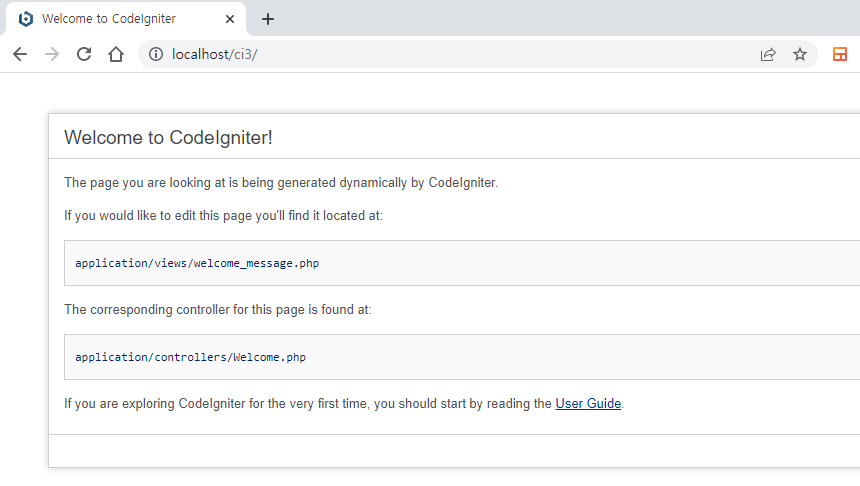
Task: Click the browser back arrow
Action: (20, 54)
